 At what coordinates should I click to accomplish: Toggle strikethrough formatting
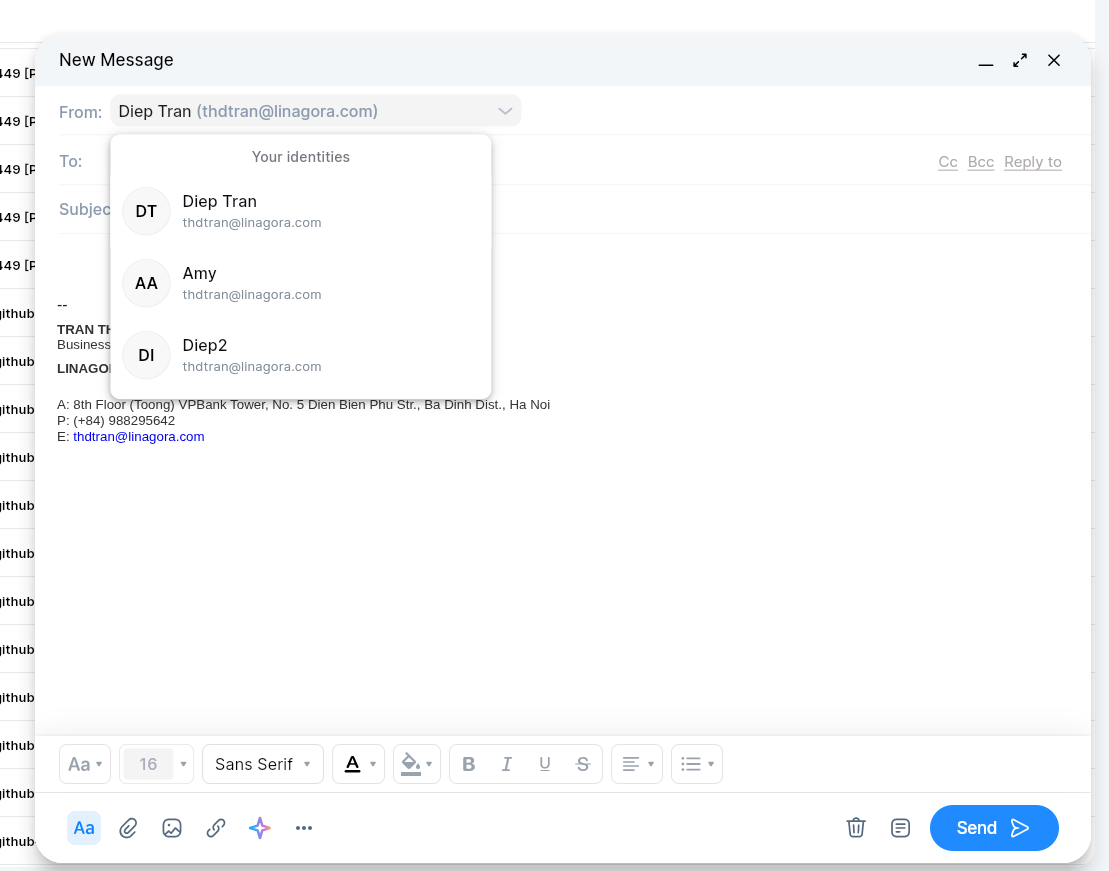point(583,764)
